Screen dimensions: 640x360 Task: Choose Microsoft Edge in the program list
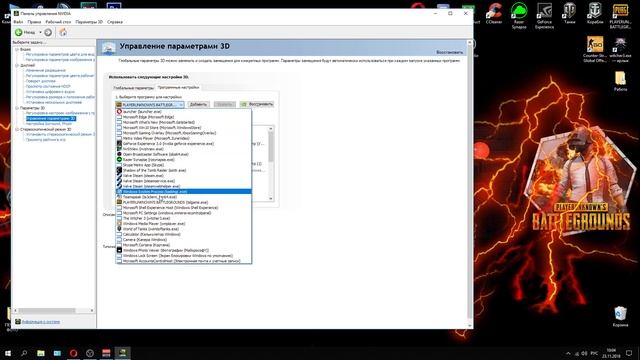(x=184, y=117)
